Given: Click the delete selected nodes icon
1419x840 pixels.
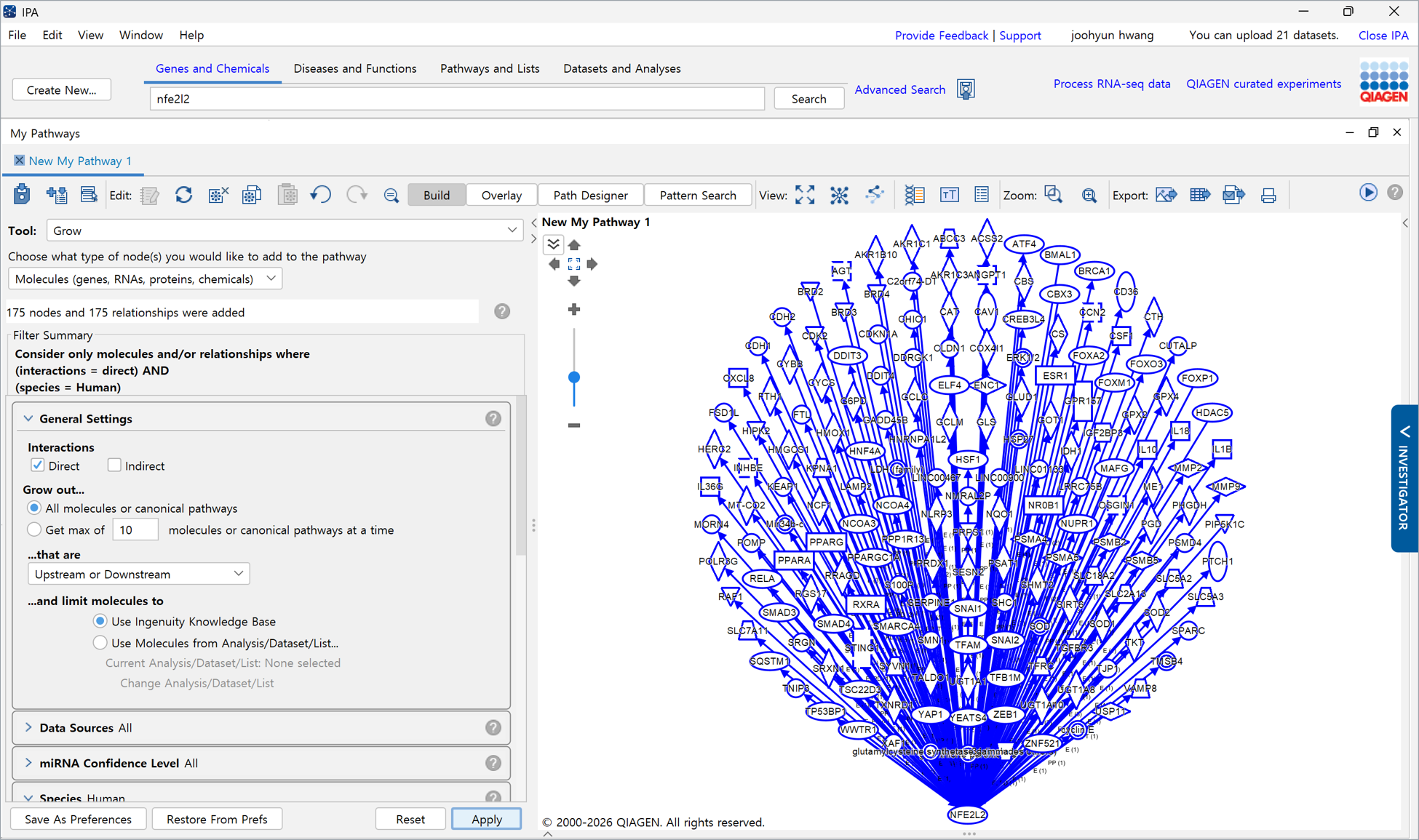Looking at the screenshot, I should [218, 195].
